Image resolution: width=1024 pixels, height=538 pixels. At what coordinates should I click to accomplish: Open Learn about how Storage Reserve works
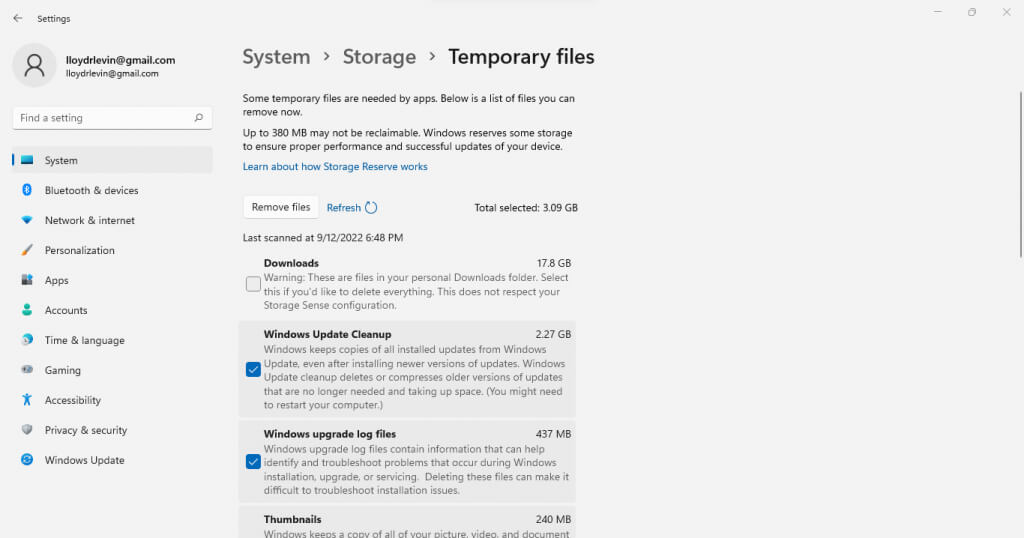335,167
